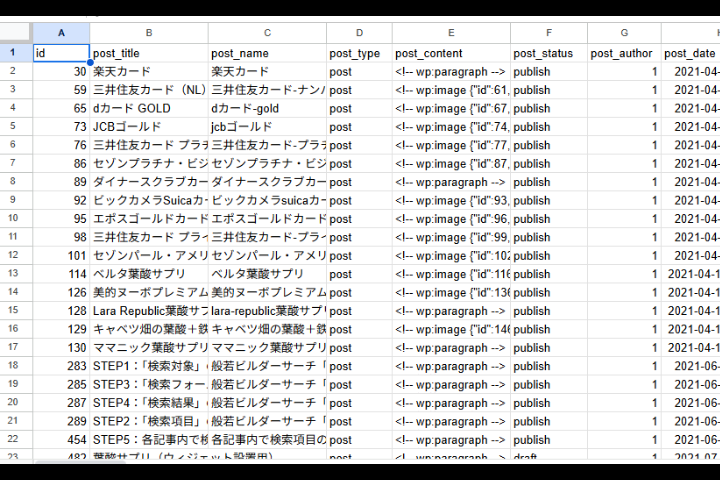The height and width of the screenshot is (480, 720).
Task: Select column B header
Action: click(x=149, y=33)
